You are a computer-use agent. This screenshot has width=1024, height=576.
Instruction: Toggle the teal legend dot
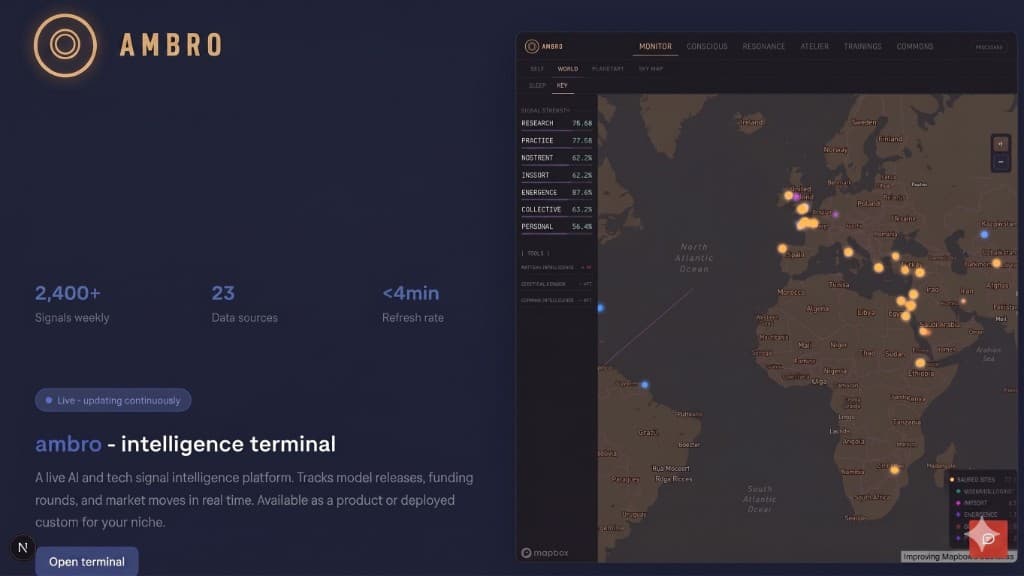pyautogui.click(x=958, y=491)
